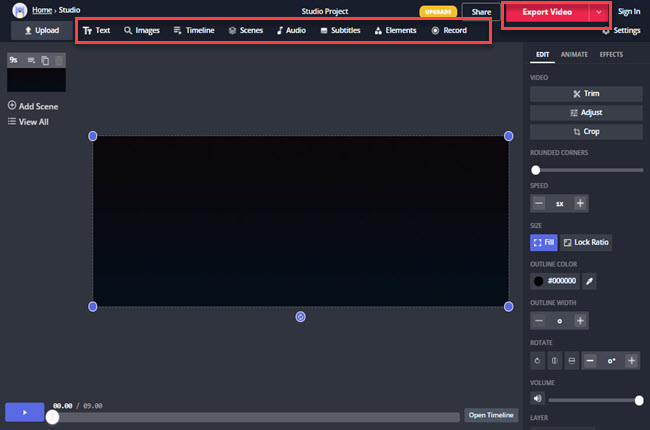Click the yellow Upgrade badge
The height and width of the screenshot is (430, 650).
438,12
